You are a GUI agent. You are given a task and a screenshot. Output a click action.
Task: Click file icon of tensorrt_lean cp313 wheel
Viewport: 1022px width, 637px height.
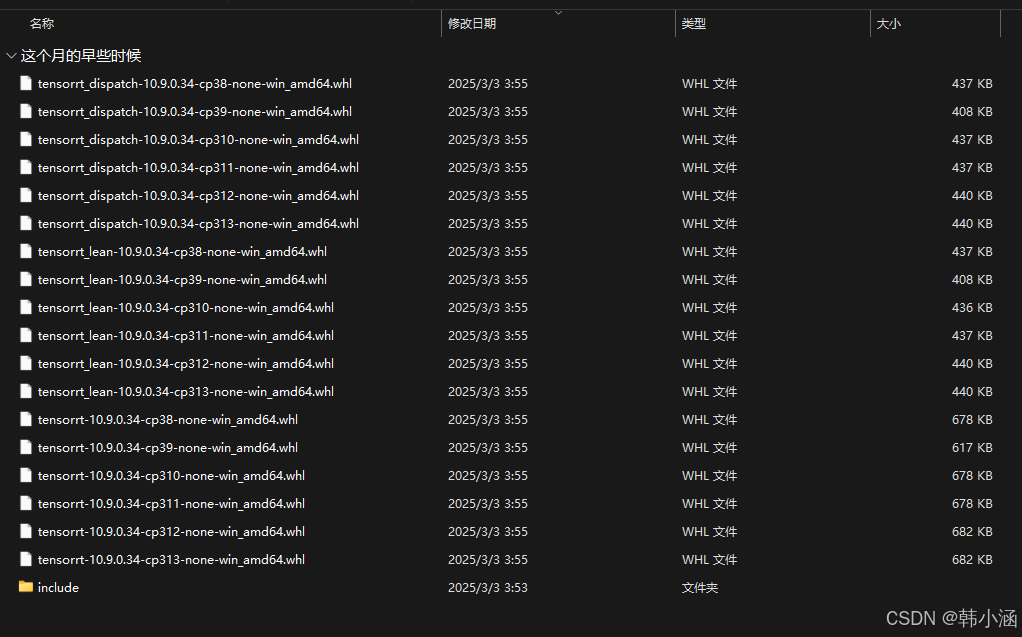tap(25, 391)
